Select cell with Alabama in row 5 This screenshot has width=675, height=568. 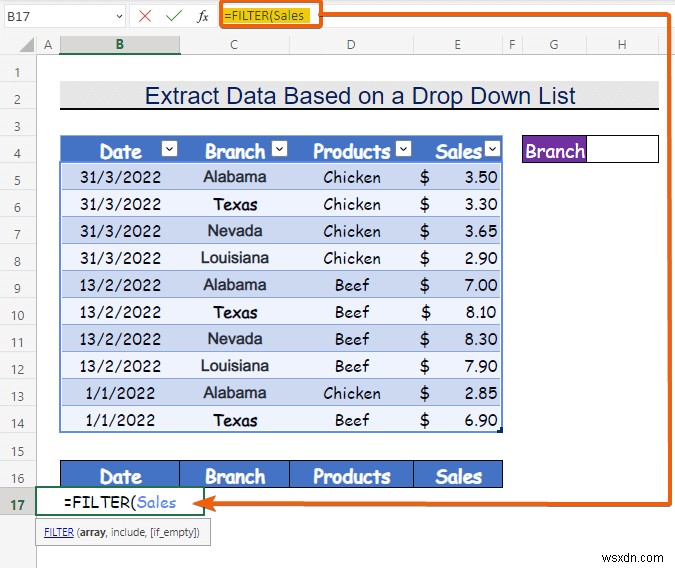pos(235,177)
